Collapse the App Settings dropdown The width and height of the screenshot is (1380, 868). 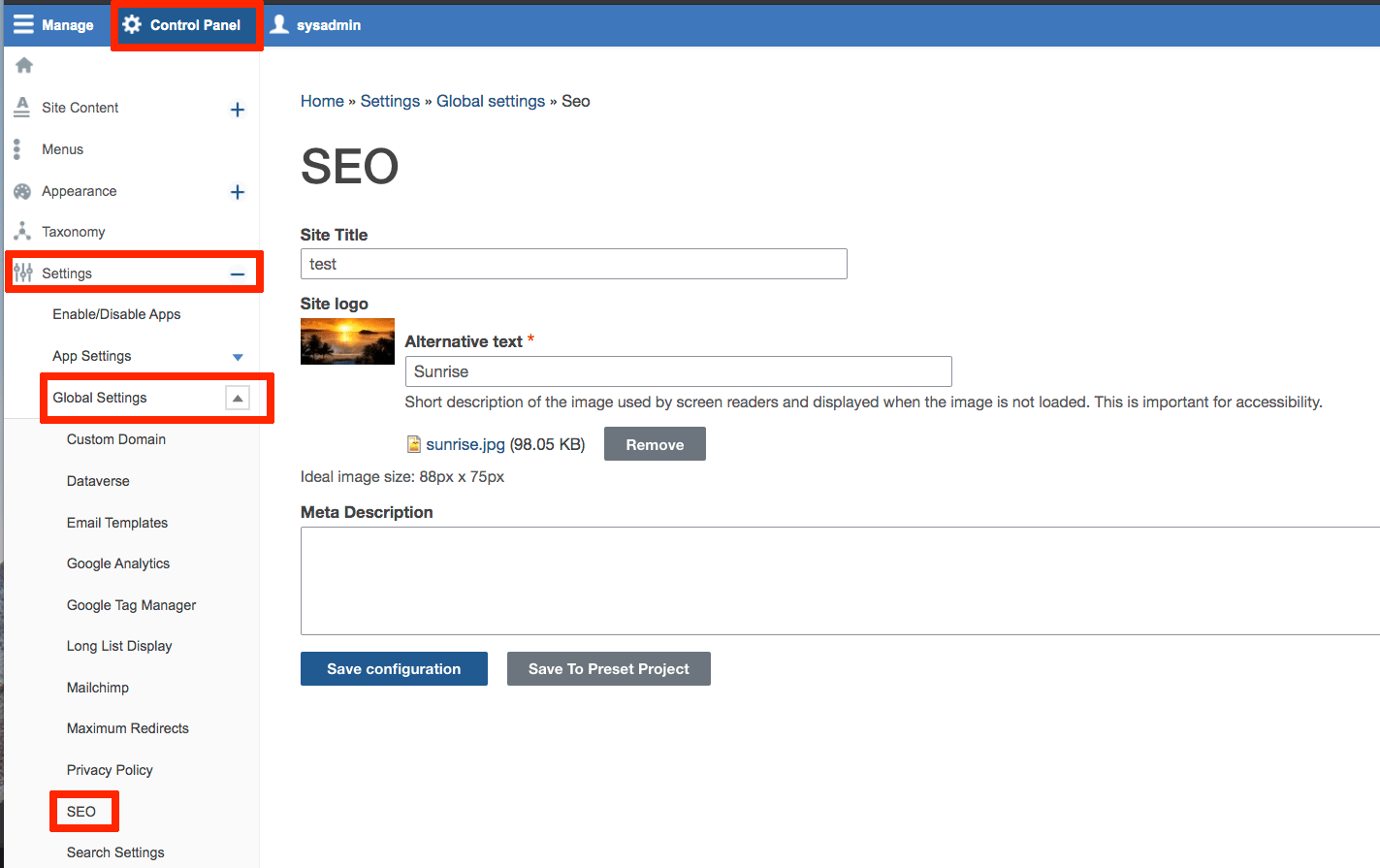237,356
